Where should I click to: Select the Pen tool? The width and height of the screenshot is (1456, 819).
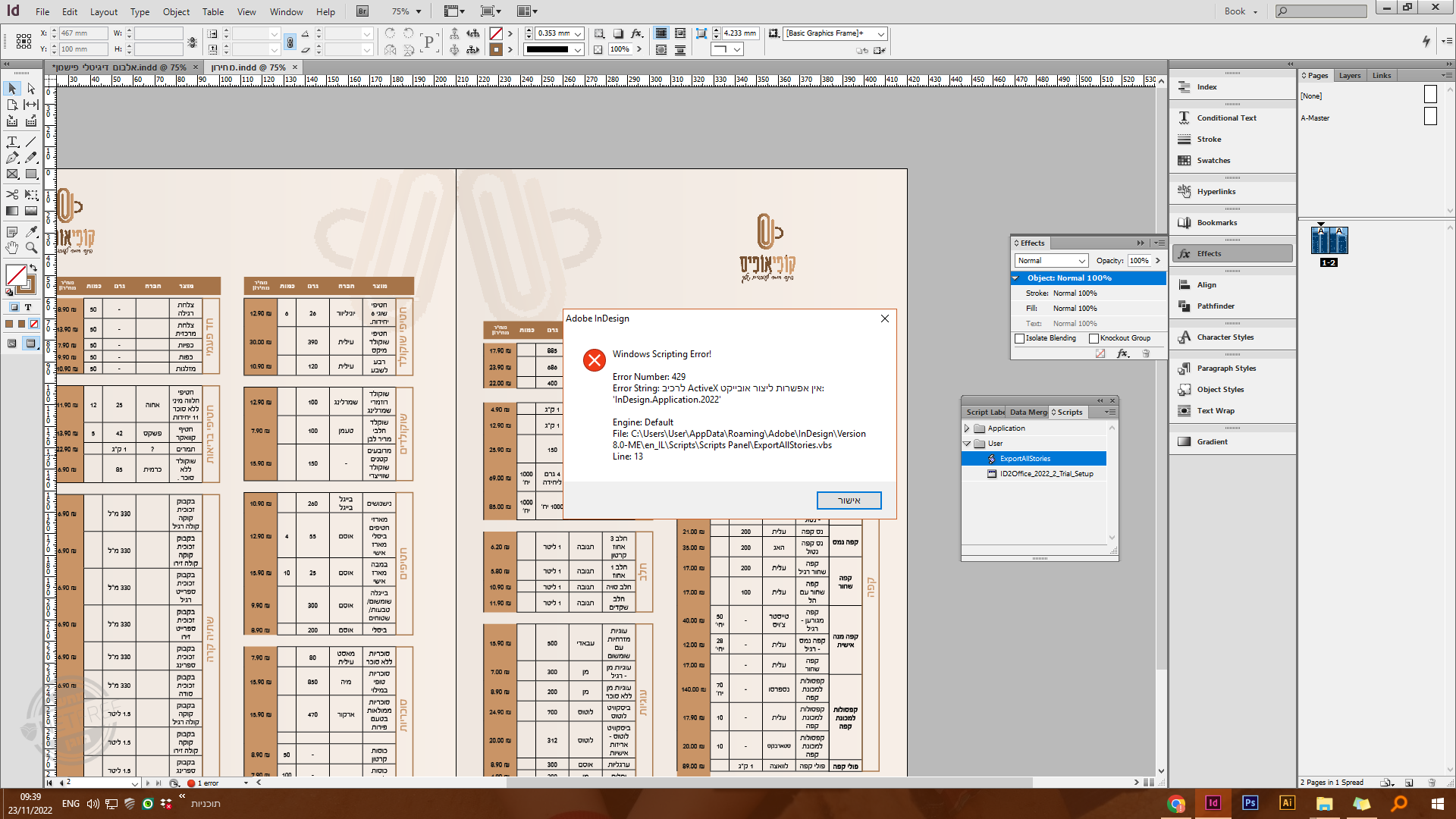point(12,158)
